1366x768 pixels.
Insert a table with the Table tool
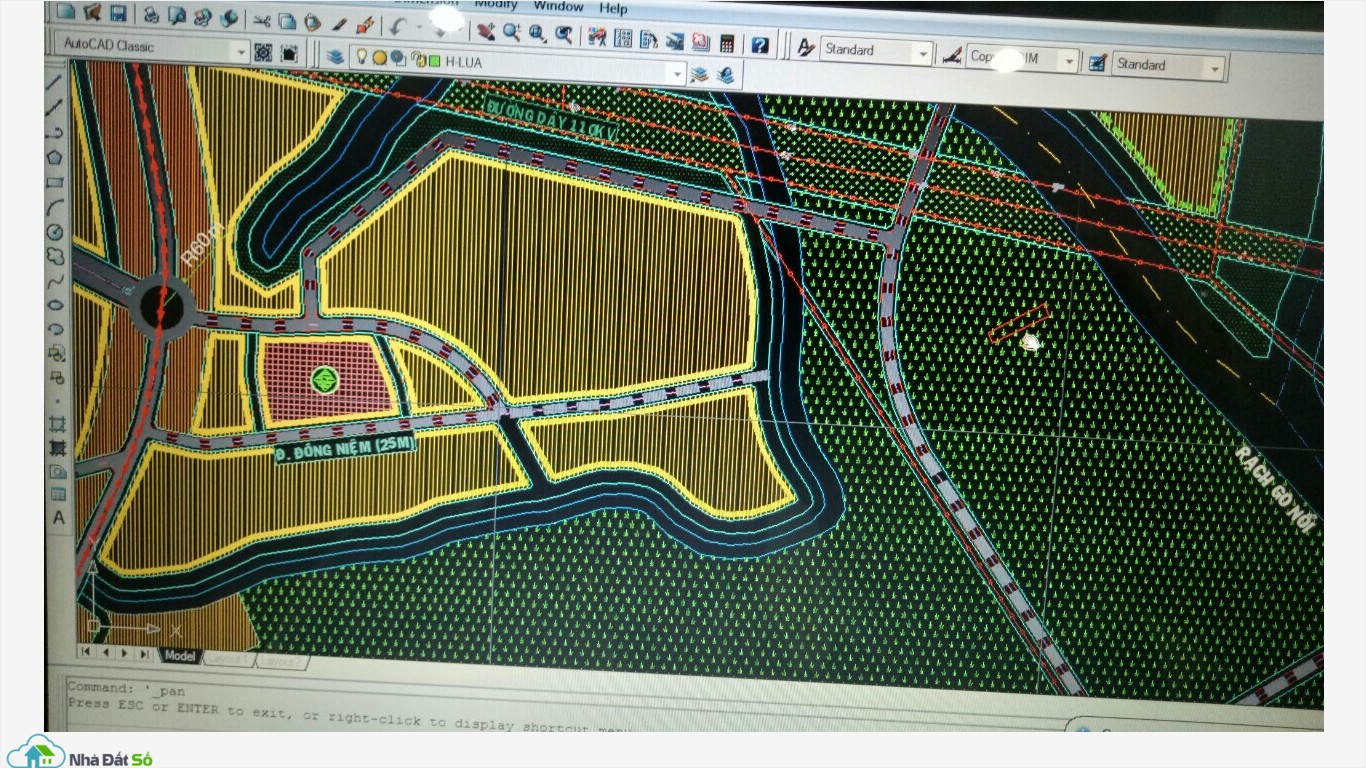pyautogui.click(x=58, y=494)
